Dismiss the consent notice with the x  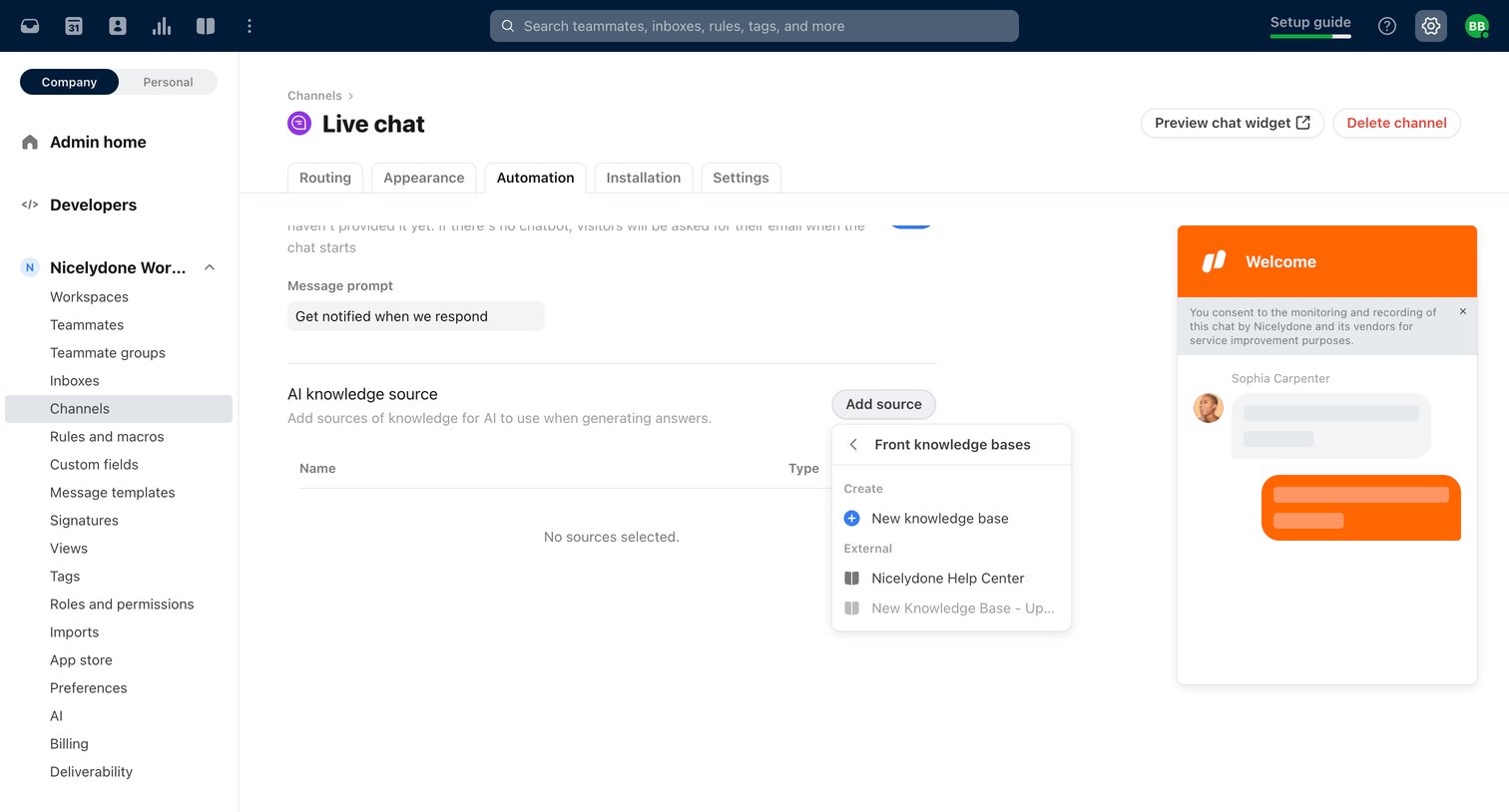pyautogui.click(x=1463, y=312)
